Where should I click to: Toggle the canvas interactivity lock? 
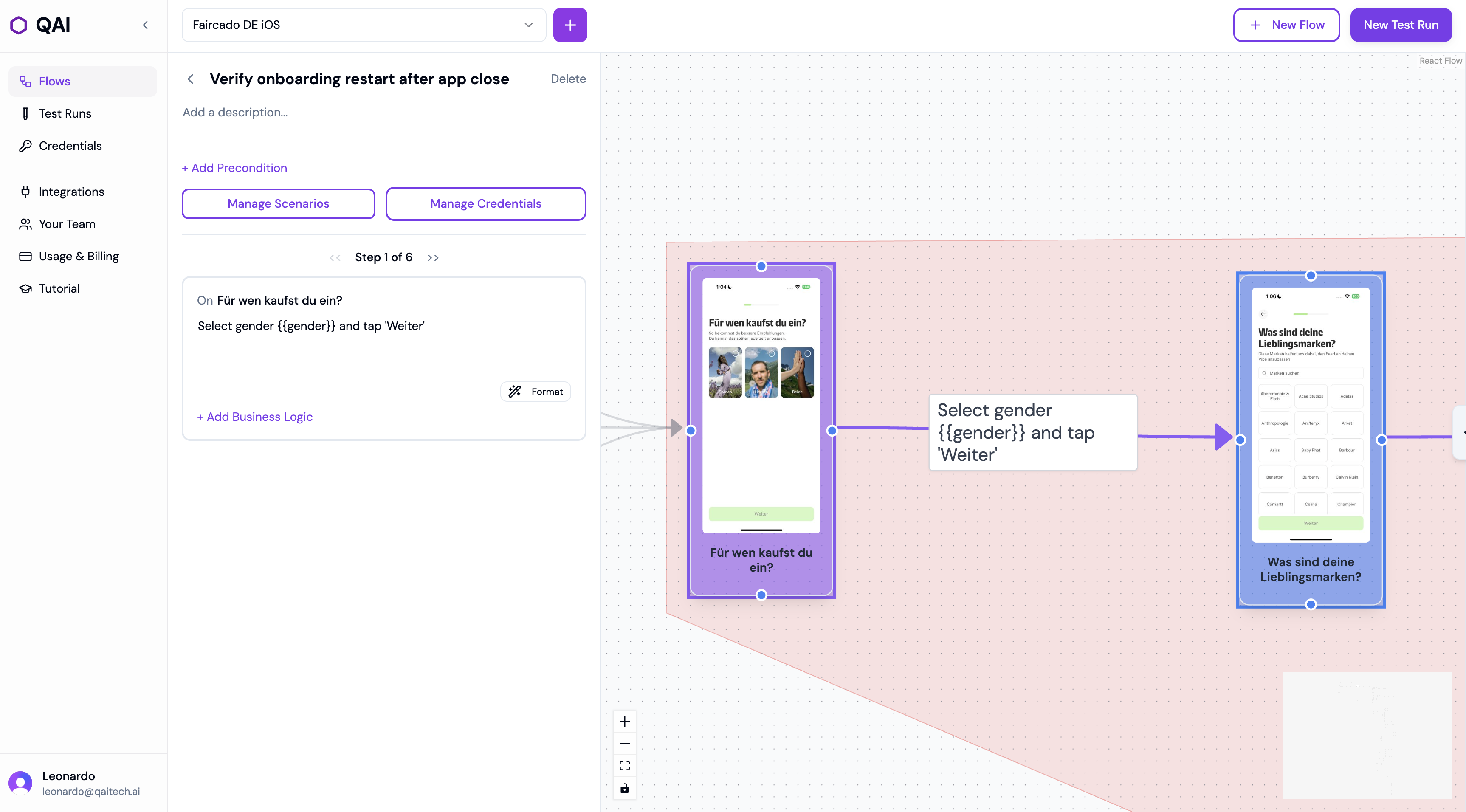tap(624, 788)
